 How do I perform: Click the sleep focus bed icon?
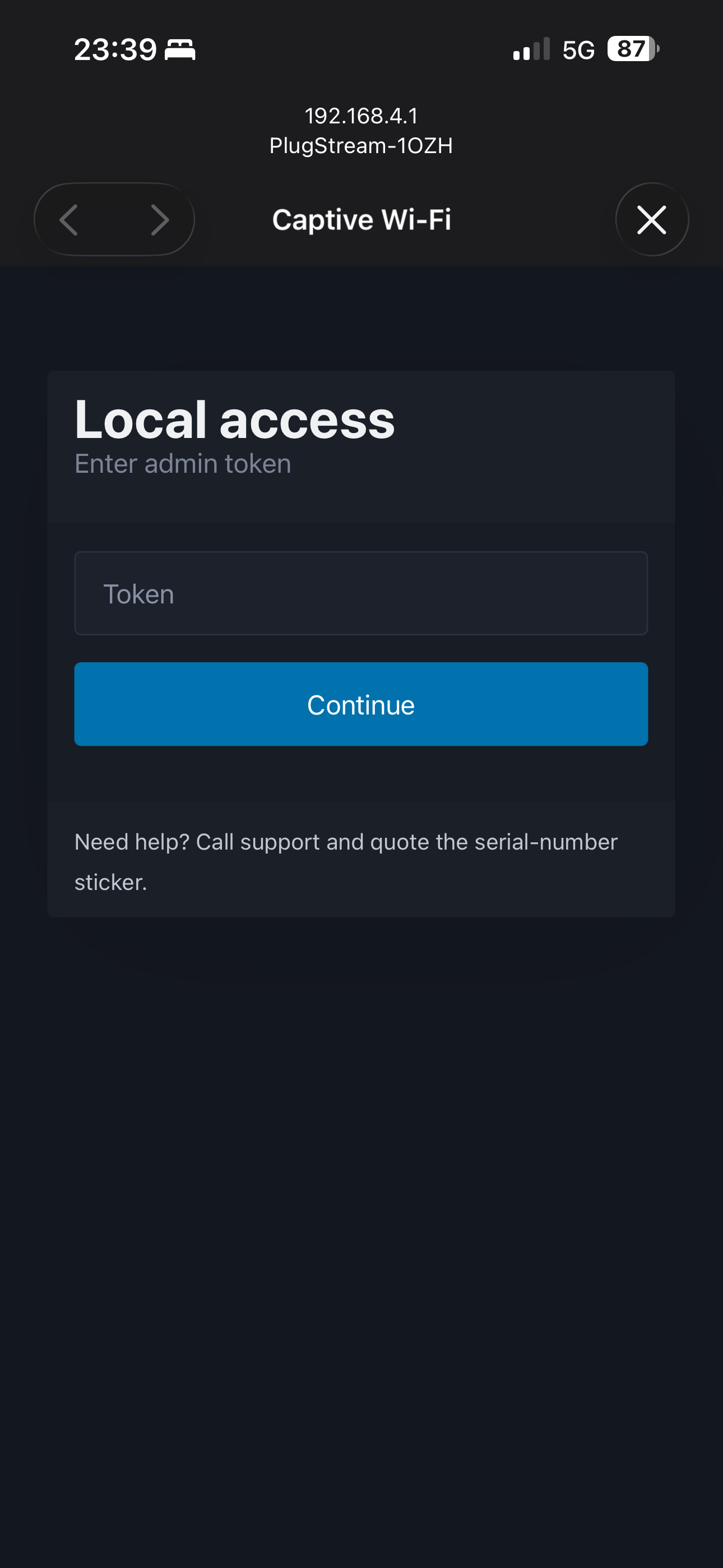(180, 49)
